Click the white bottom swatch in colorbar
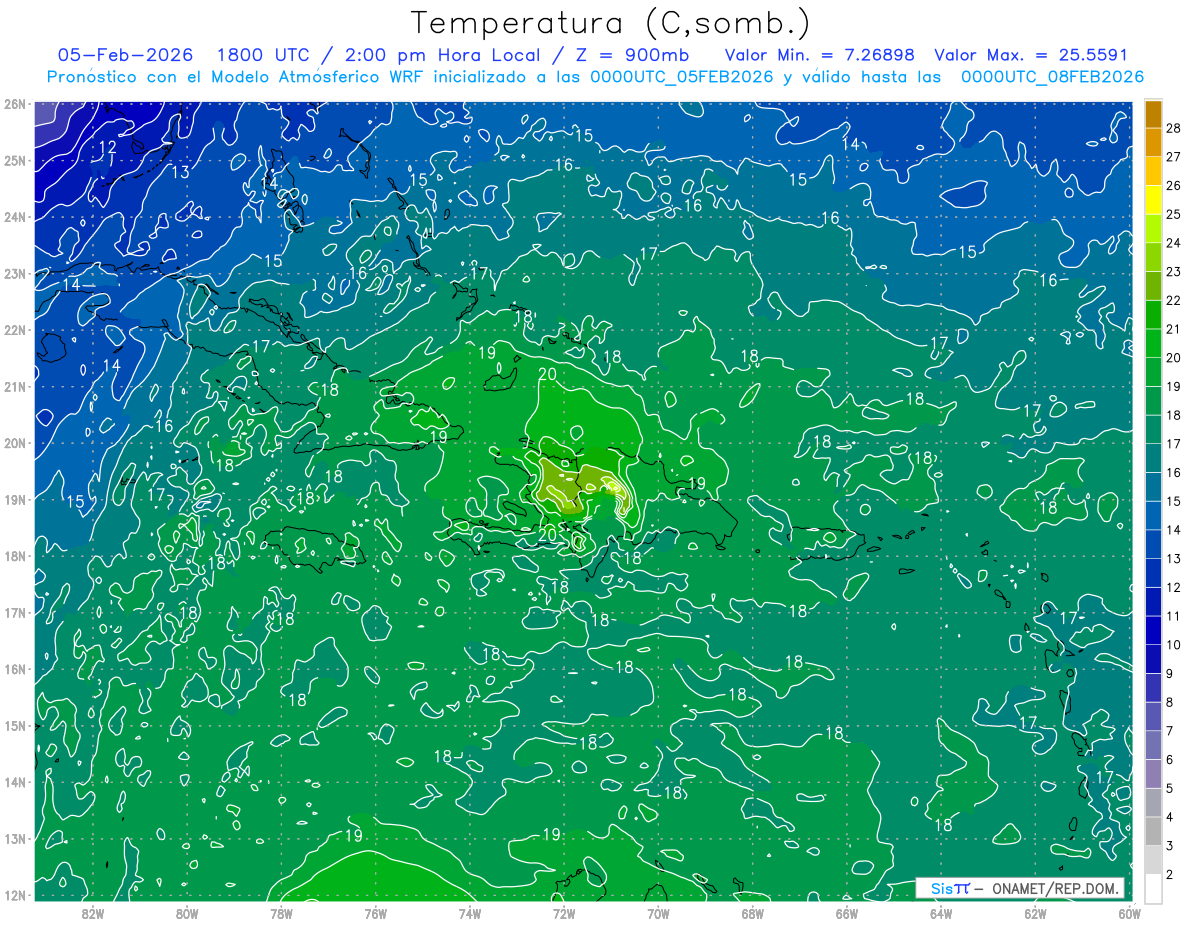 [1153, 889]
